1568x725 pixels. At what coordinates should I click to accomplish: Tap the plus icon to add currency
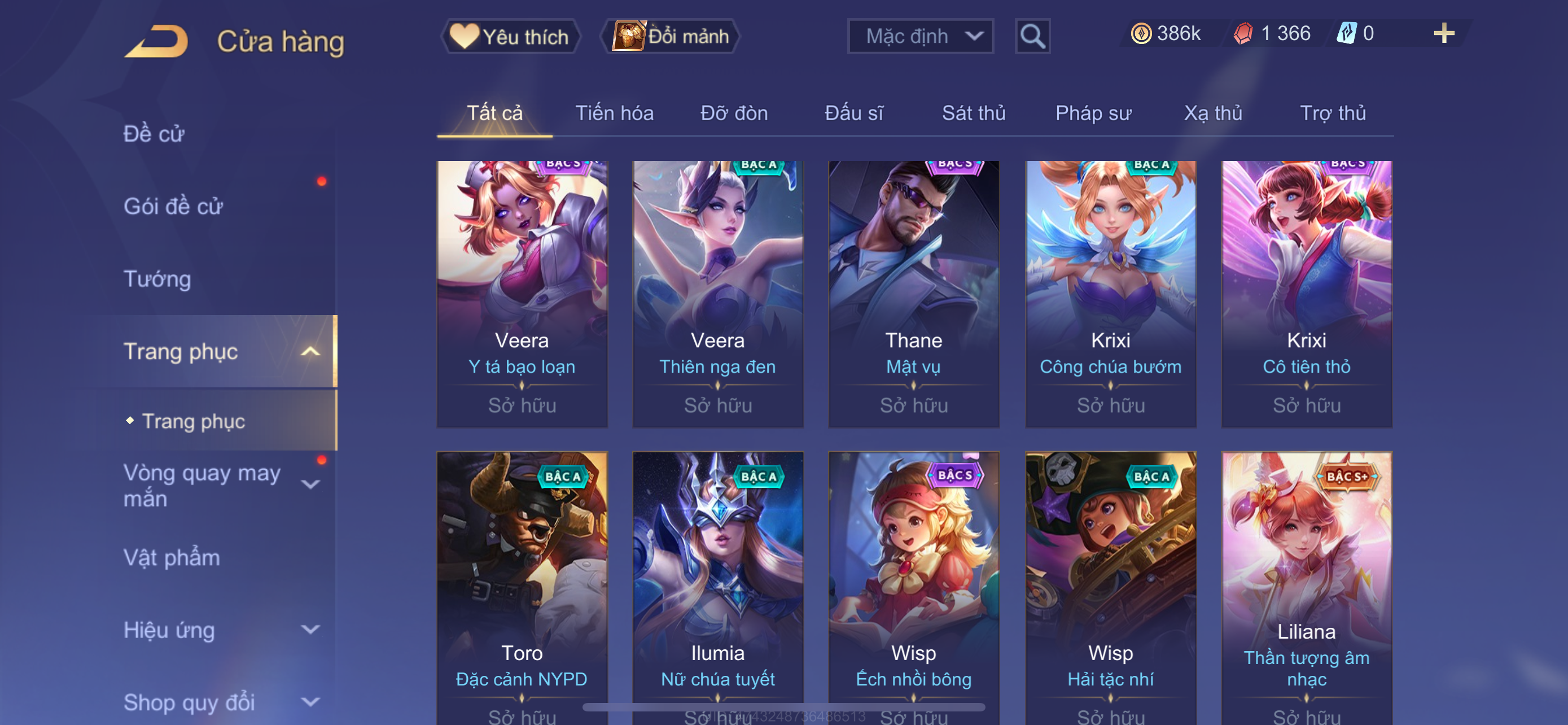pos(1444,33)
